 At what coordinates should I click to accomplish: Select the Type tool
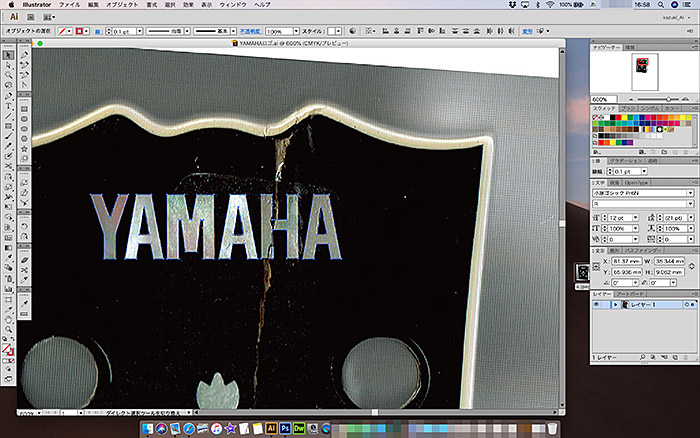8,106
